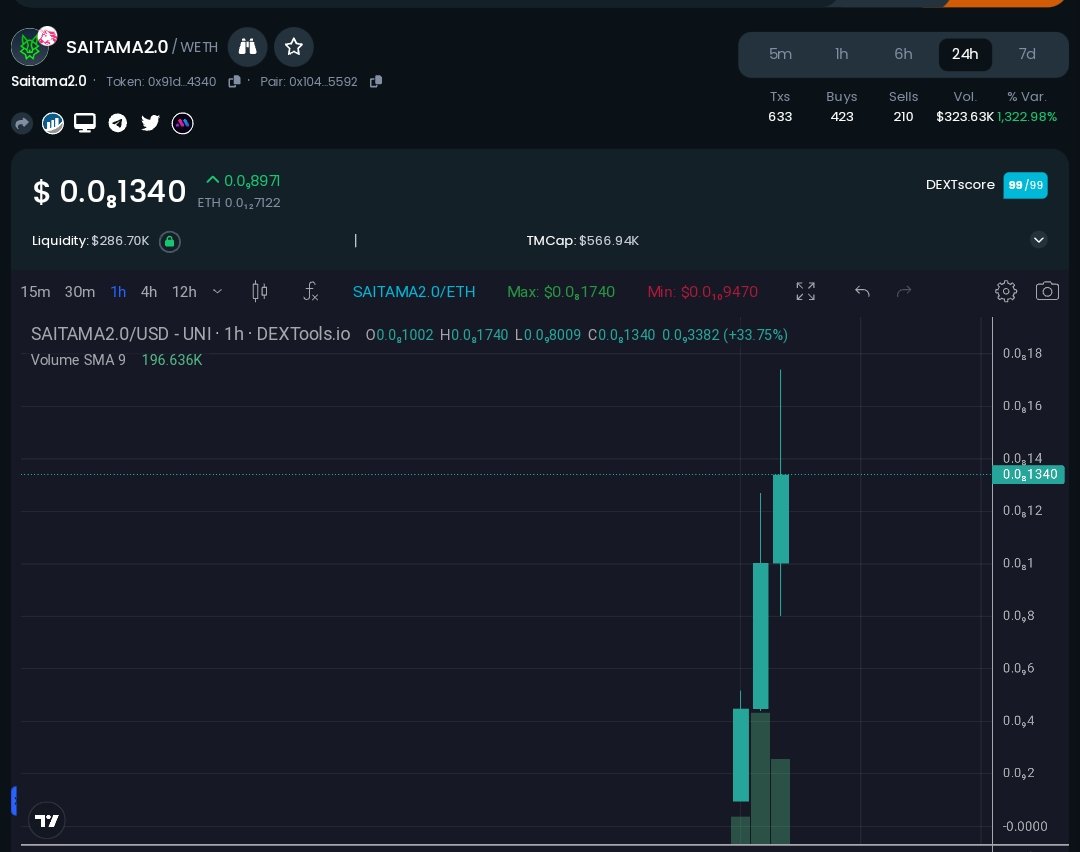Undo the last chart action
The height and width of the screenshot is (852, 1080).
862,291
